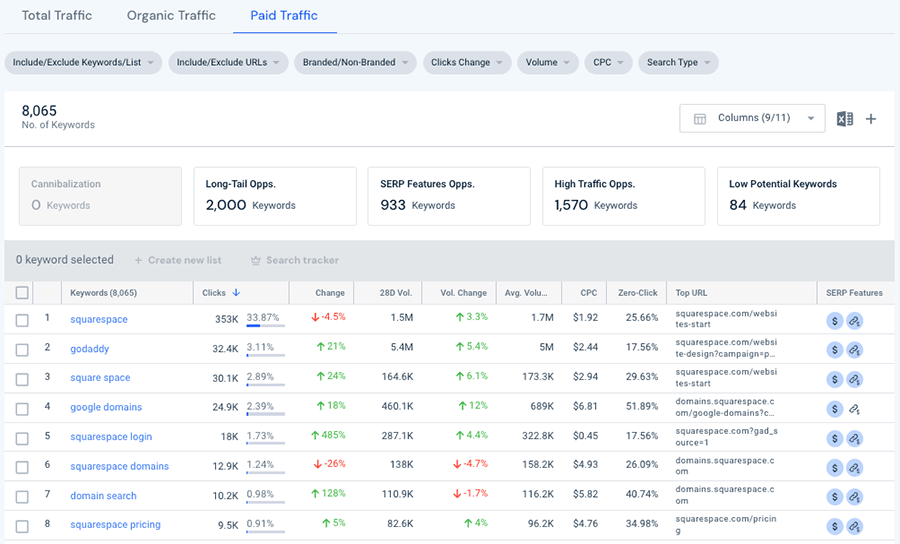Open the Volume filter dropdown

tap(548, 63)
